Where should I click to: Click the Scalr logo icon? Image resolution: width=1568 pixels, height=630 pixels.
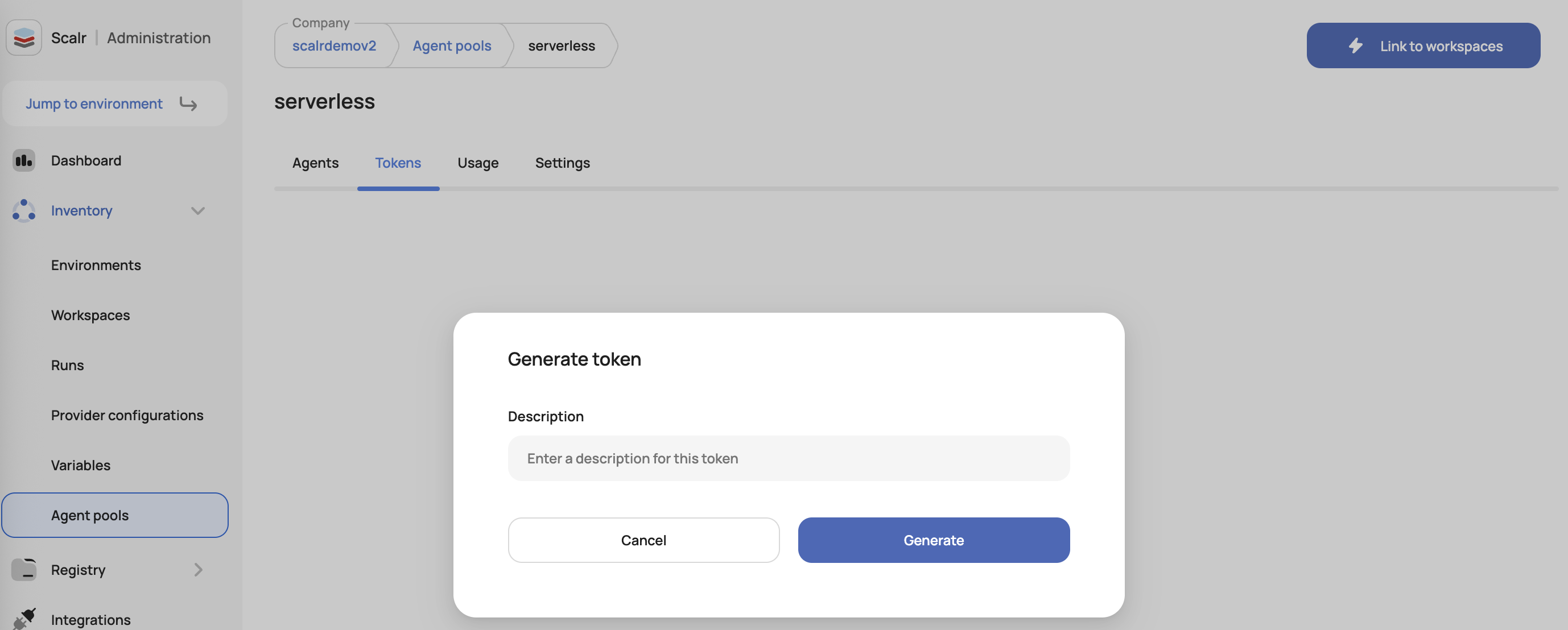click(x=24, y=38)
